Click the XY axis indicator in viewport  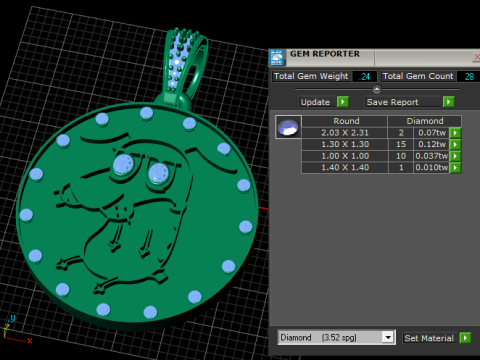click(x=17, y=330)
